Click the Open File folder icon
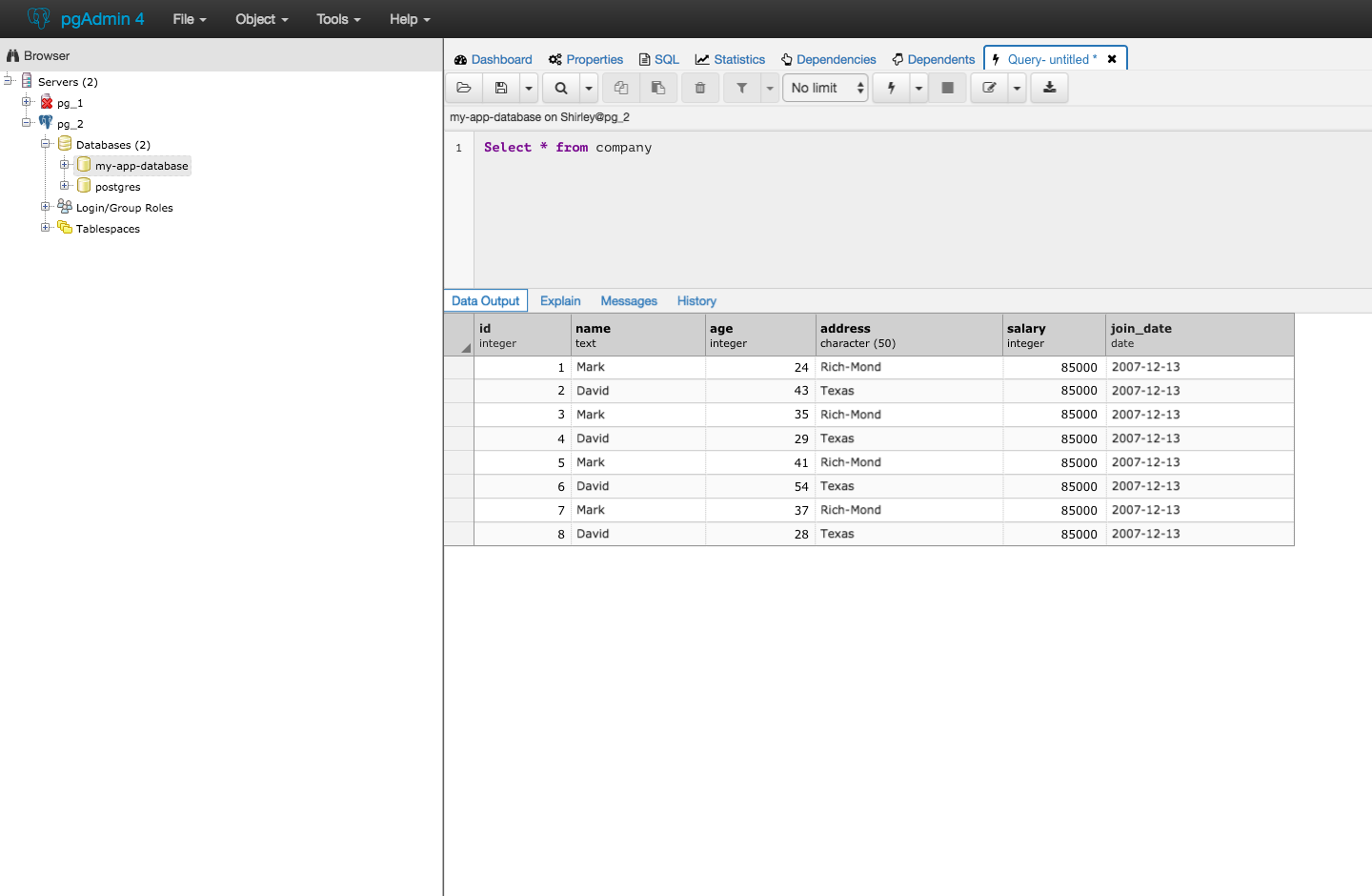This screenshot has height=896, width=1372. (x=464, y=88)
